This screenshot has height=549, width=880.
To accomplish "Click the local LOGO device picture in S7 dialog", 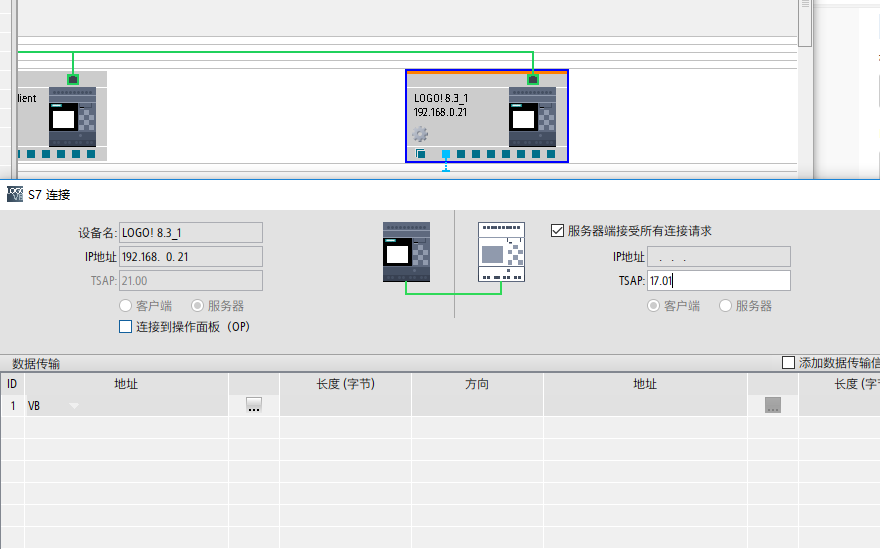I will point(406,252).
